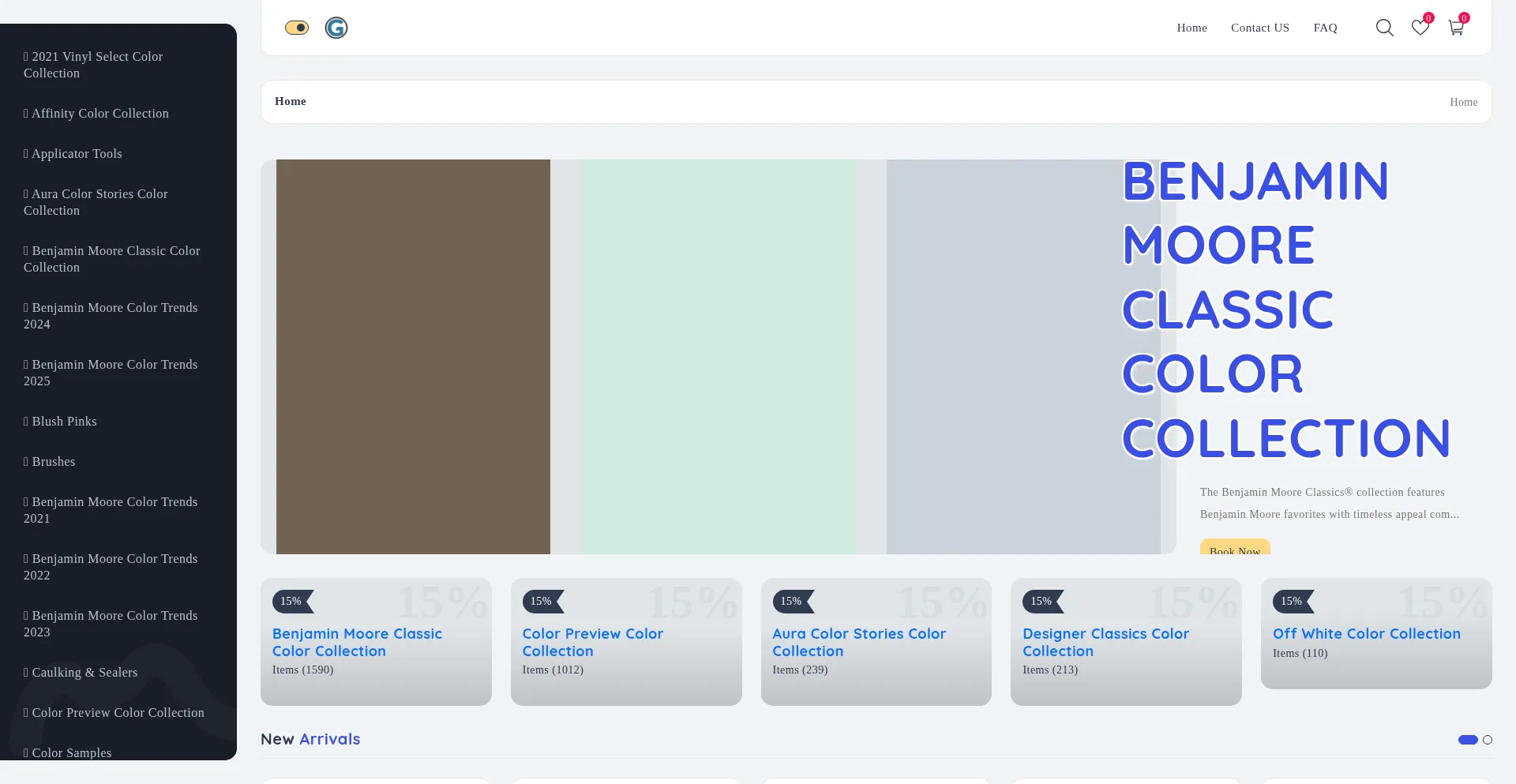Open the Off White Color Collection card
Image resolution: width=1516 pixels, height=784 pixels.
(x=1366, y=633)
